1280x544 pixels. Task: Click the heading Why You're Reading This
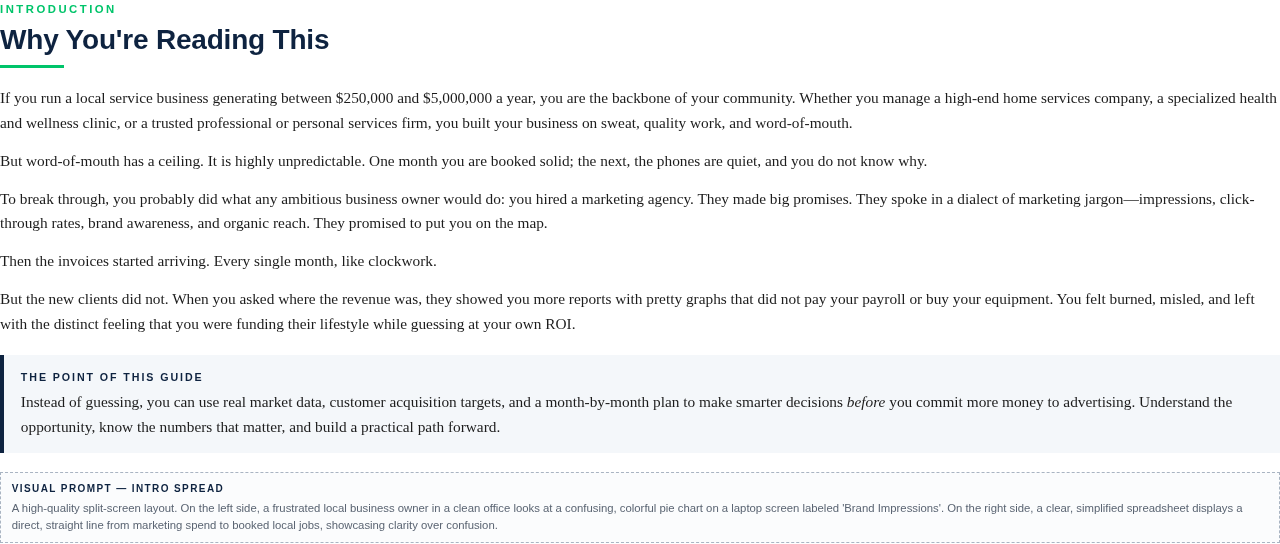(x=164, y=40)
